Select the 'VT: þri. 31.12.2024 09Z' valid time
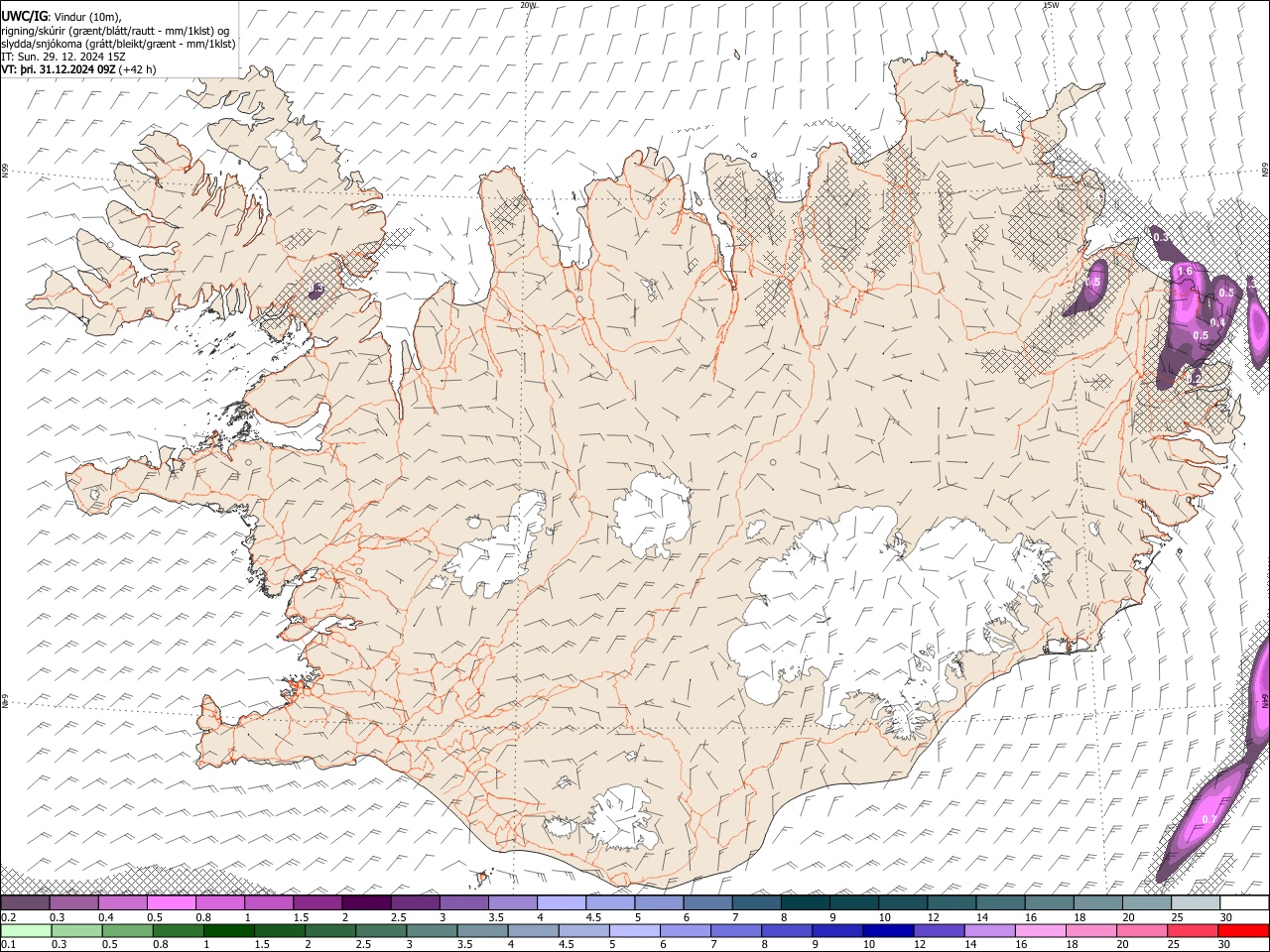 pos(58,69)
